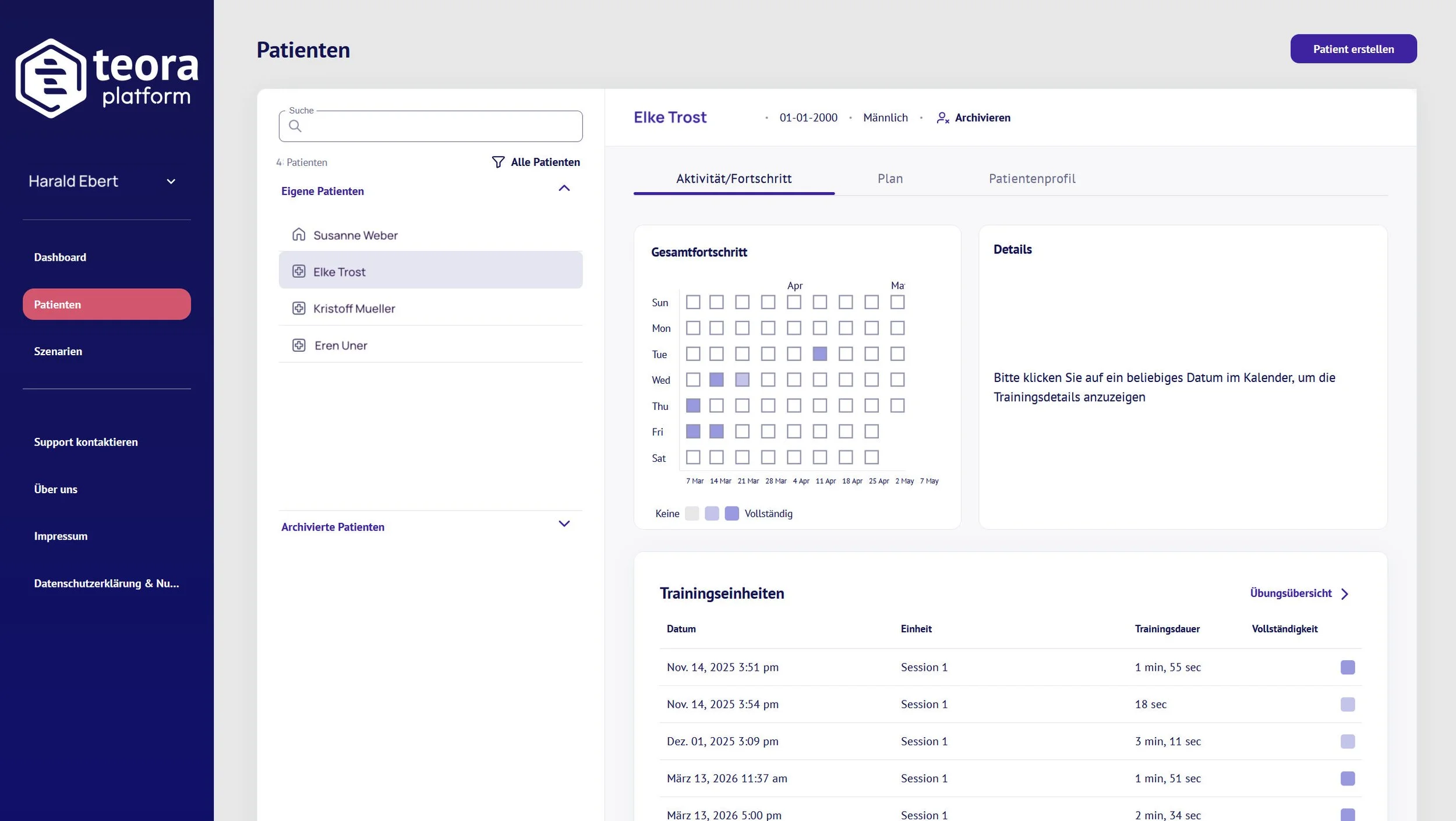This screenshot has height=821, width=1456.
Task: Open the Übungsübersicht link
Action: (x=1299, y=593)
